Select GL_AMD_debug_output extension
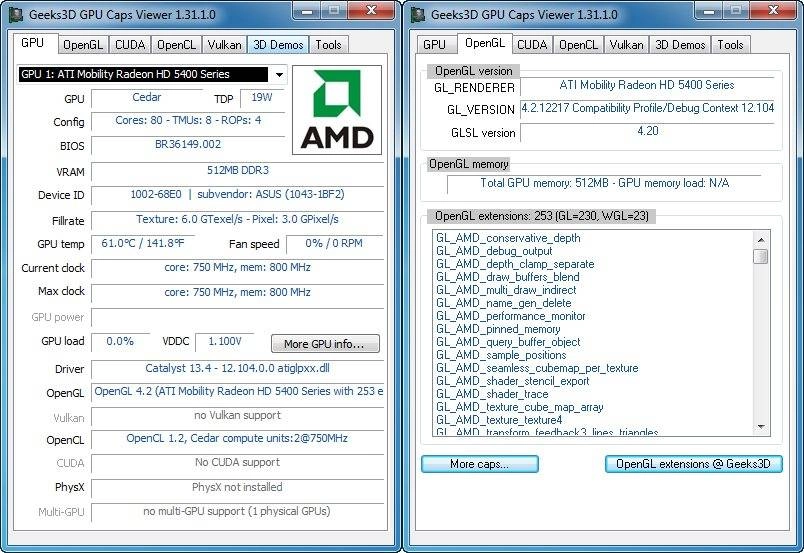This screenshot has width=804, height=553. [494, 251]
